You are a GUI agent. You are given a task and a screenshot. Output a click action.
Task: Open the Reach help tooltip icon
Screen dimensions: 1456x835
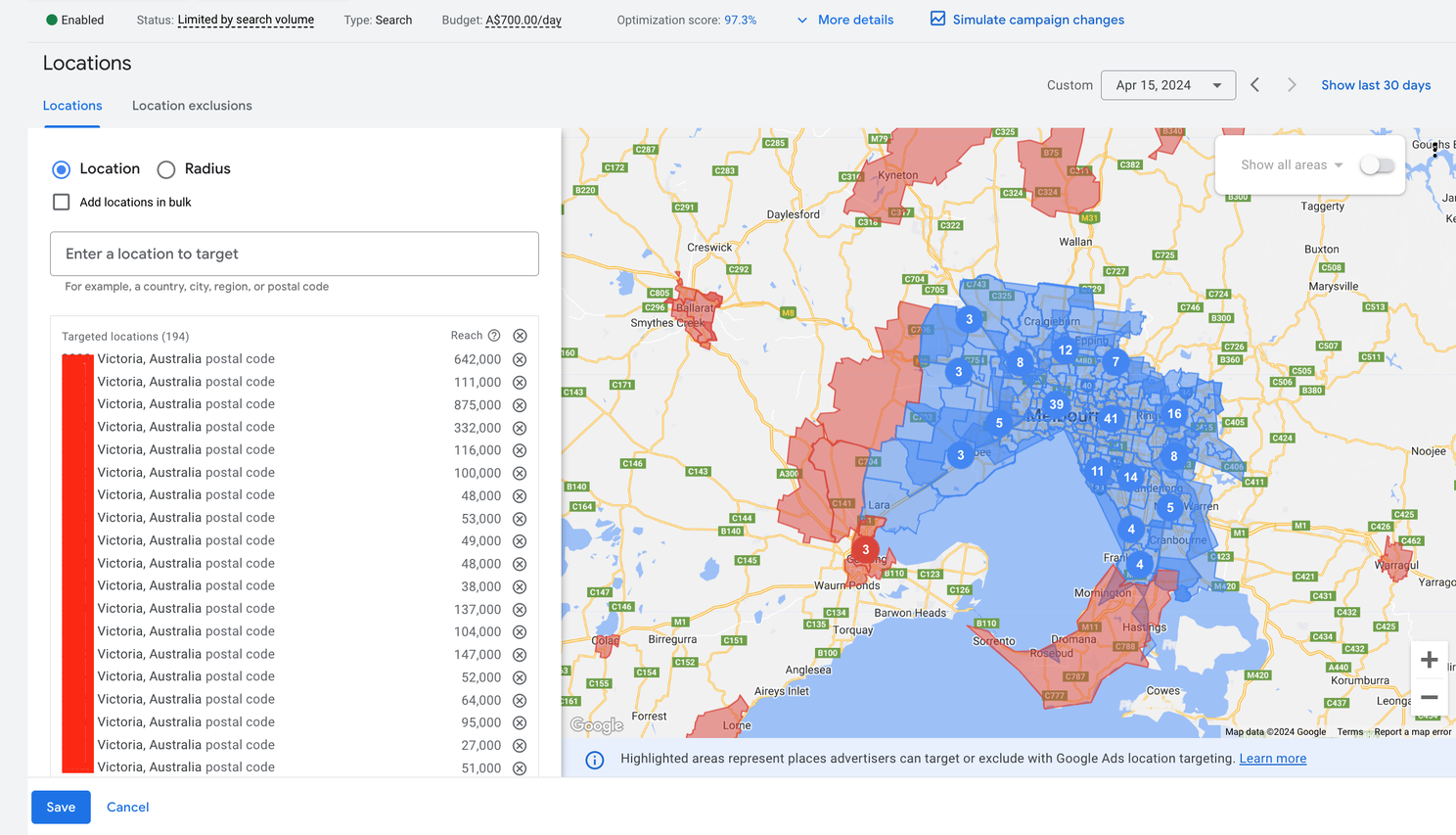(494, 336)
